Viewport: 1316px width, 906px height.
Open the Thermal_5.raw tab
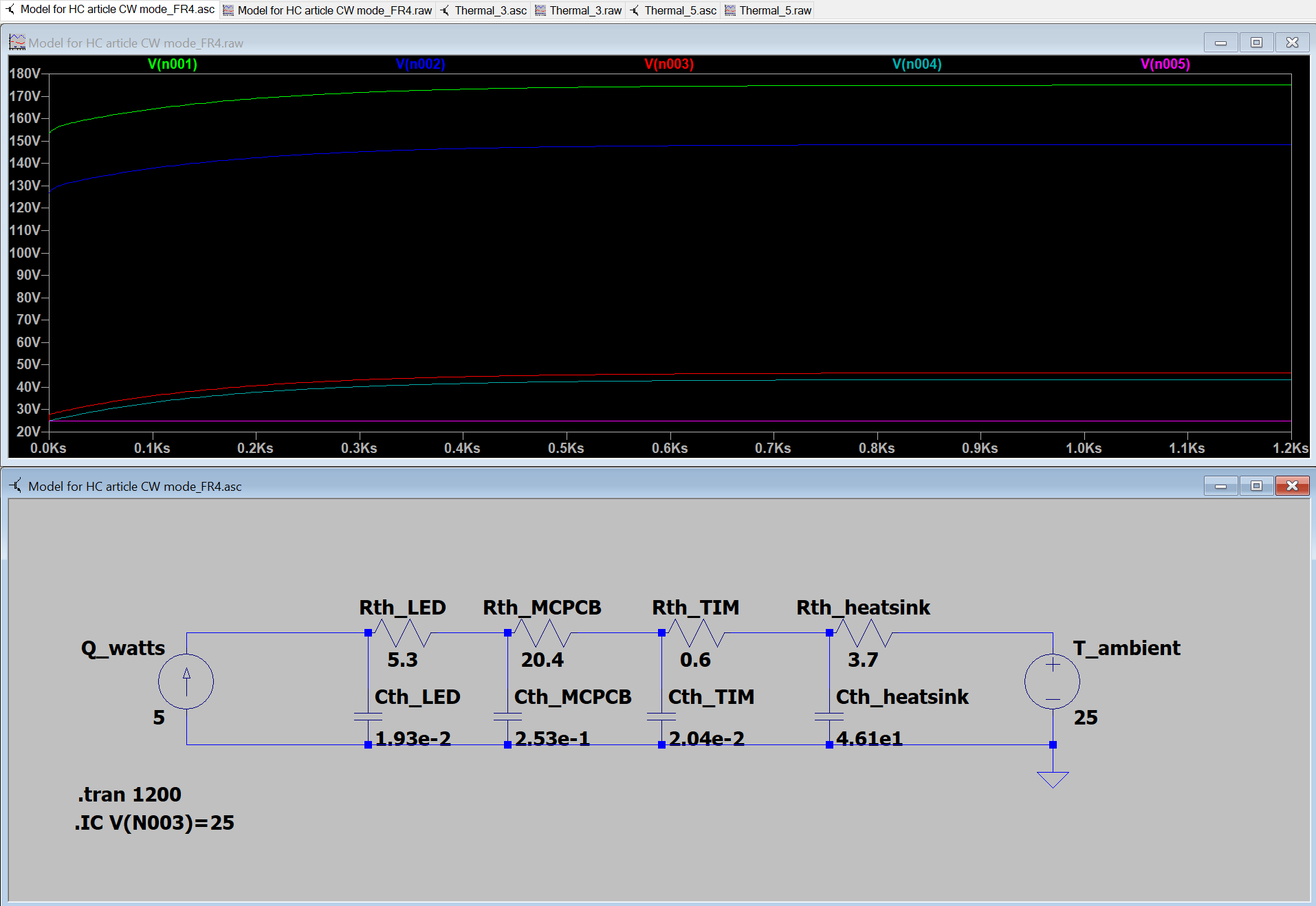(769, 10)
